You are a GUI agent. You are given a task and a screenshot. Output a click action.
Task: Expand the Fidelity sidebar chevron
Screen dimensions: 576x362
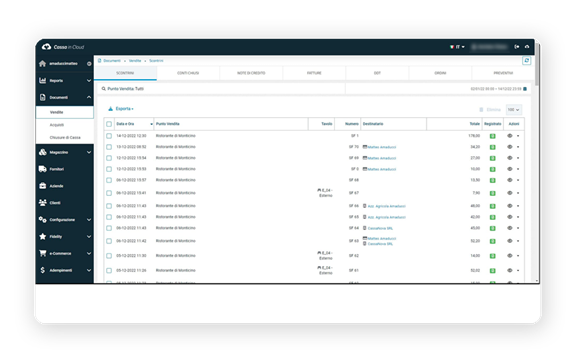click(x=89, y=237)
